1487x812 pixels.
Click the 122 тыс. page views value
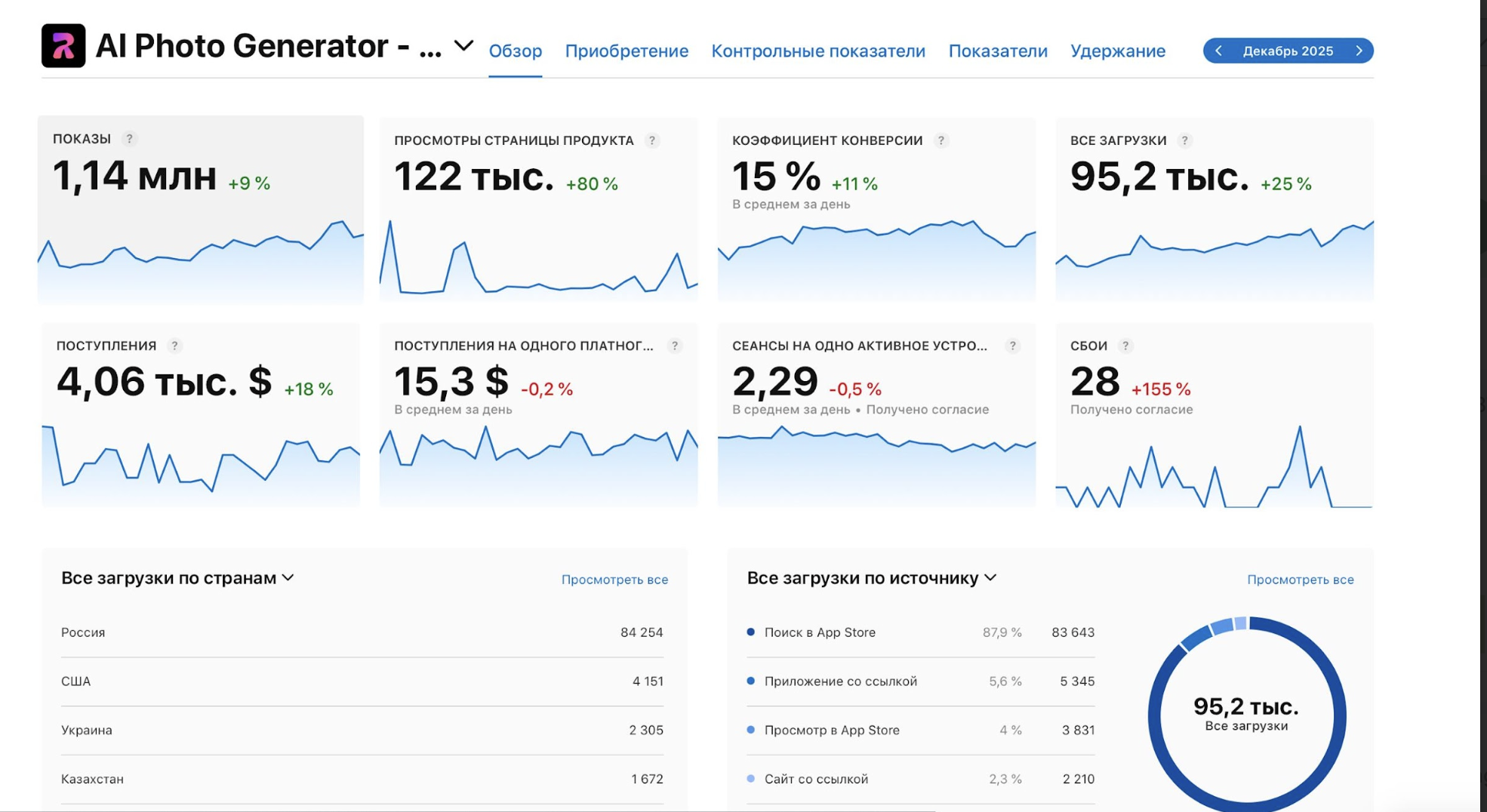474,177
